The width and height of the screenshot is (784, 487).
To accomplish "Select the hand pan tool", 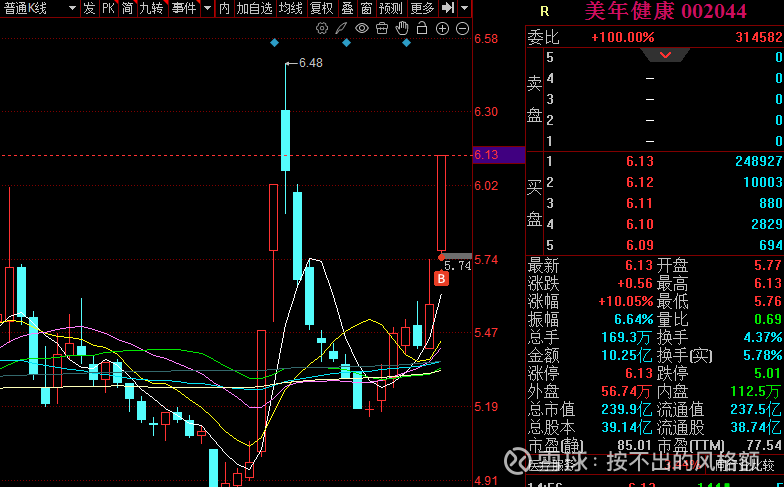I will pos(402,28).
